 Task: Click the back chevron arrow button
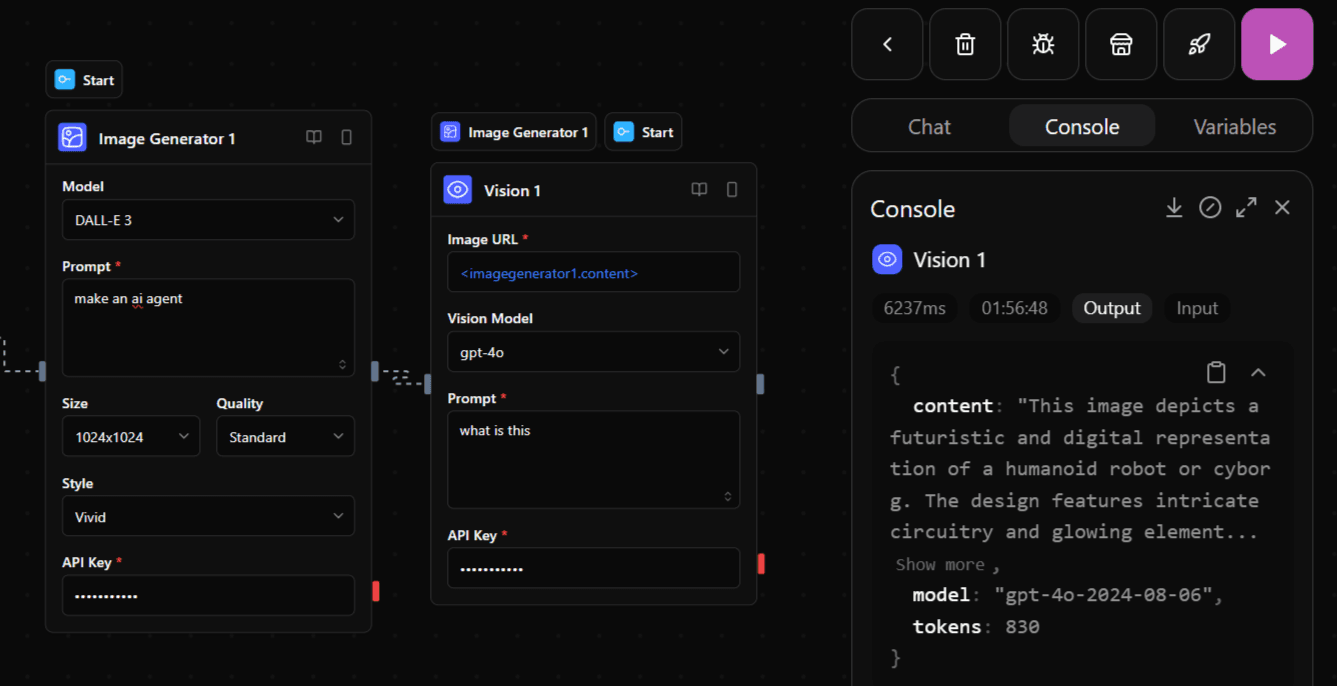tap(887, 44)
